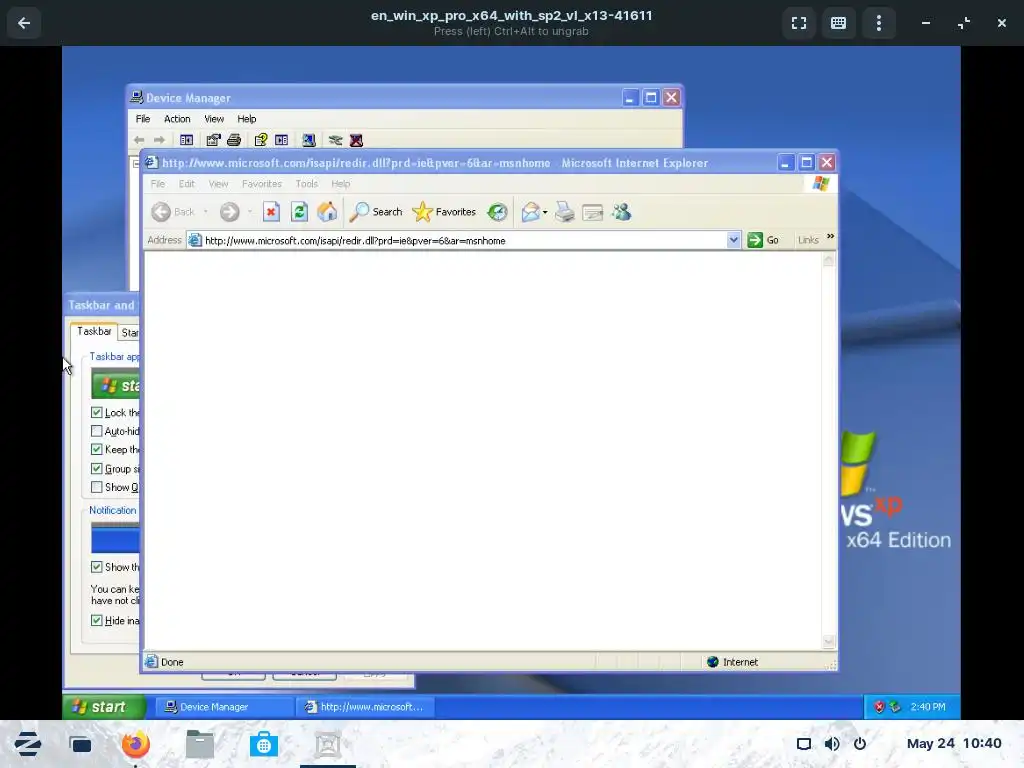1024x768 pixels.
Task: Click the red X Stop button in IE
Action: [271, 212]
